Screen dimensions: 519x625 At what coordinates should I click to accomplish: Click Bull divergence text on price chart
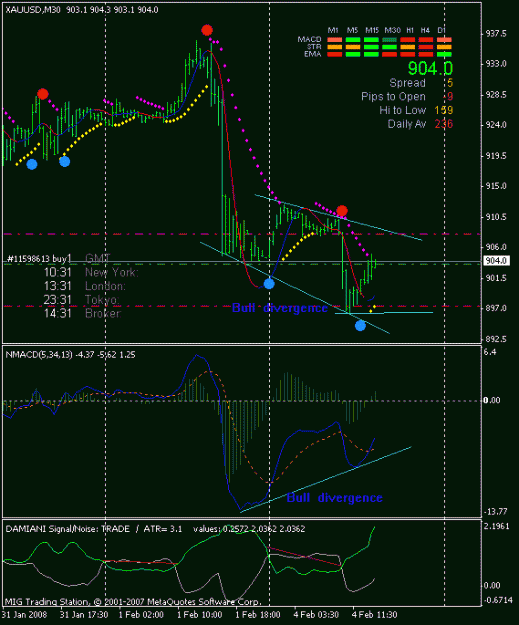(279, 308)
